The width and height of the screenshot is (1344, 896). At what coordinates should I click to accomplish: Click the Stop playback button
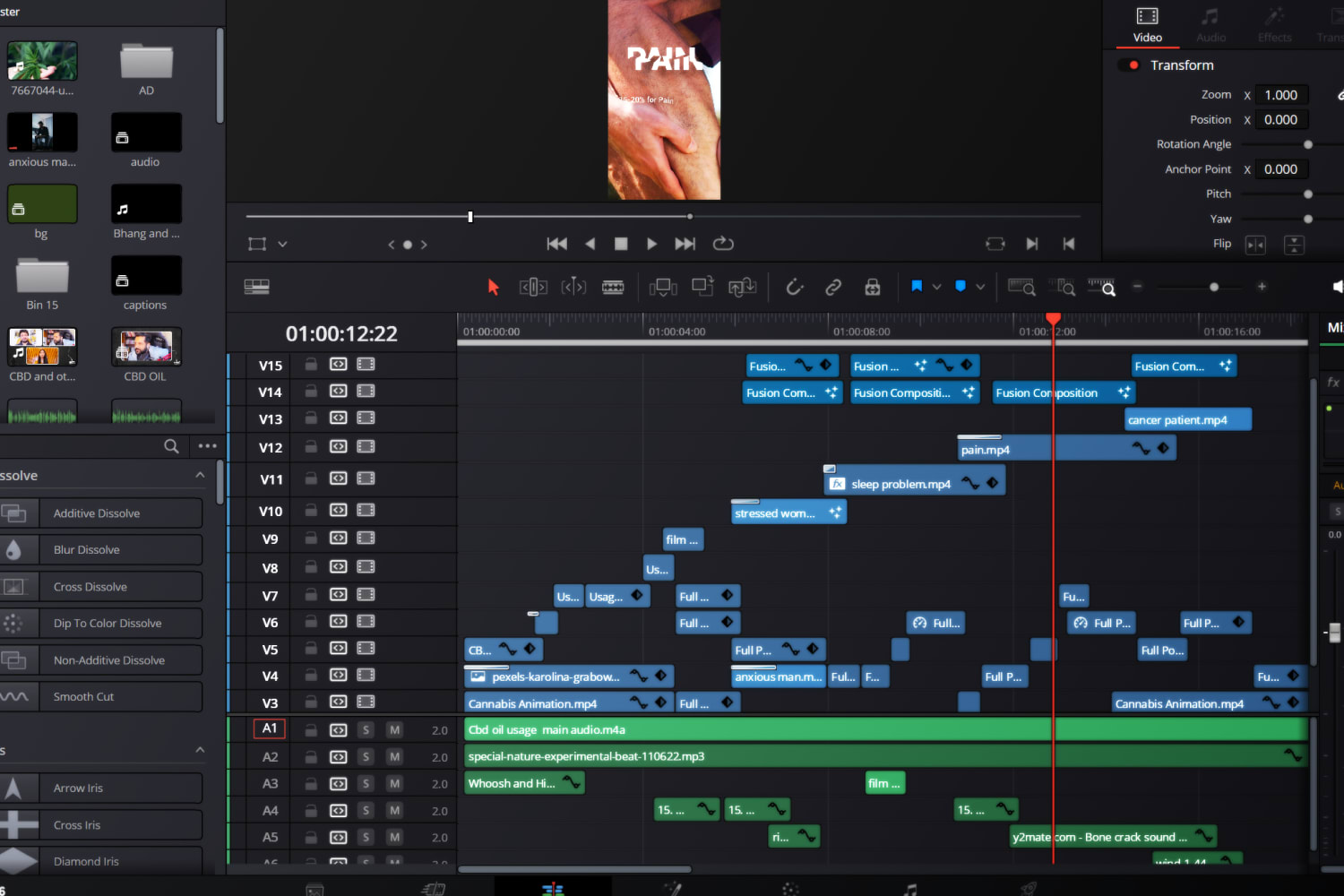(x=621, y=244)
